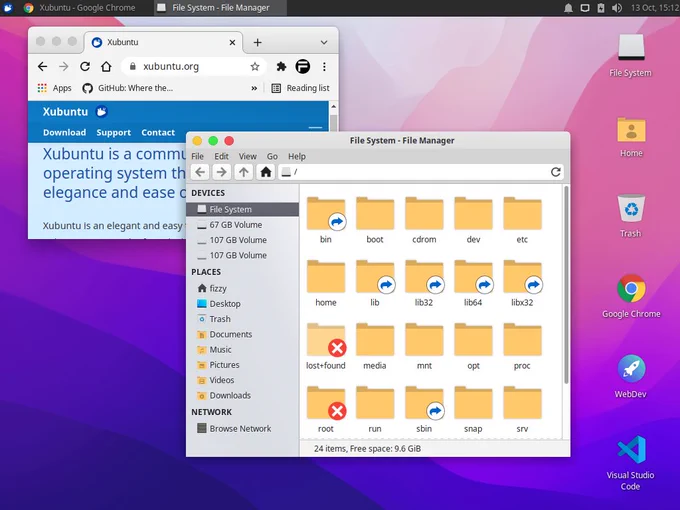The height and width of the screenshot is (510, 680).
Task: Open the Reading list button
Action: (300, 88)
